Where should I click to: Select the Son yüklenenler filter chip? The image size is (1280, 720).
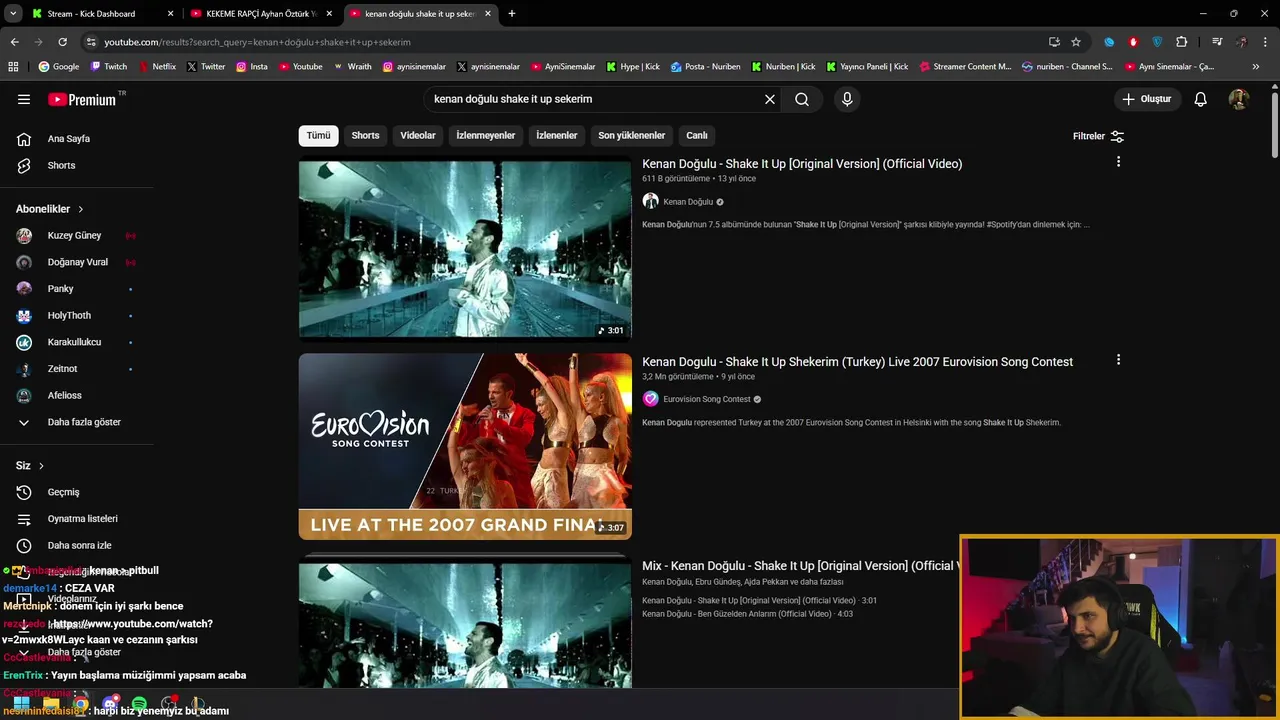coord(632,136)
